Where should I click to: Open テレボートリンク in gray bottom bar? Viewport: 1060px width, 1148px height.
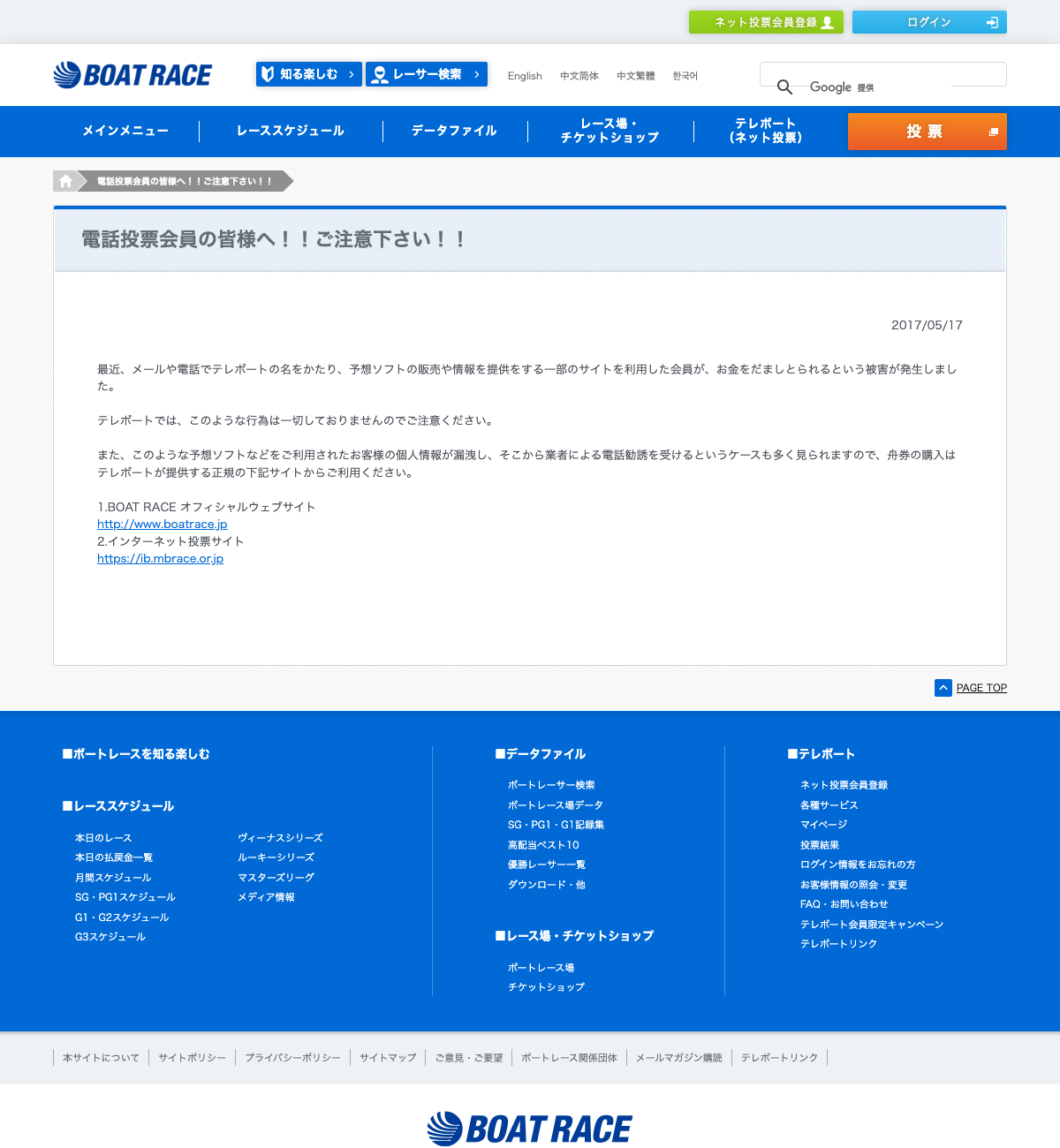tap(779, 1058)
